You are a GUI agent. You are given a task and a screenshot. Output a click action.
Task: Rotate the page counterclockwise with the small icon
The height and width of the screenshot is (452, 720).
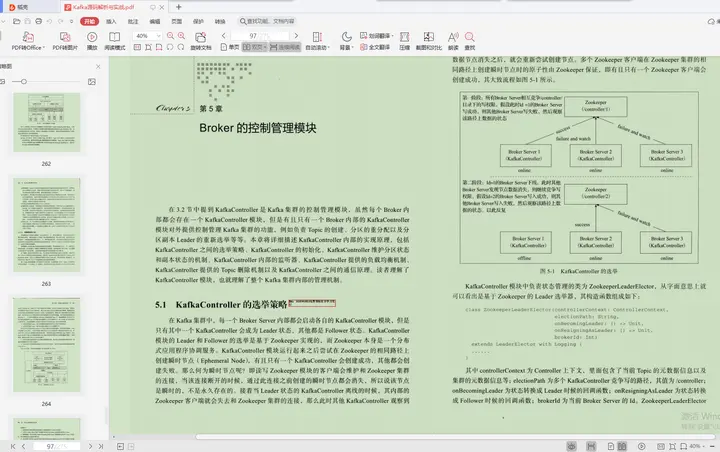(170, 47)
